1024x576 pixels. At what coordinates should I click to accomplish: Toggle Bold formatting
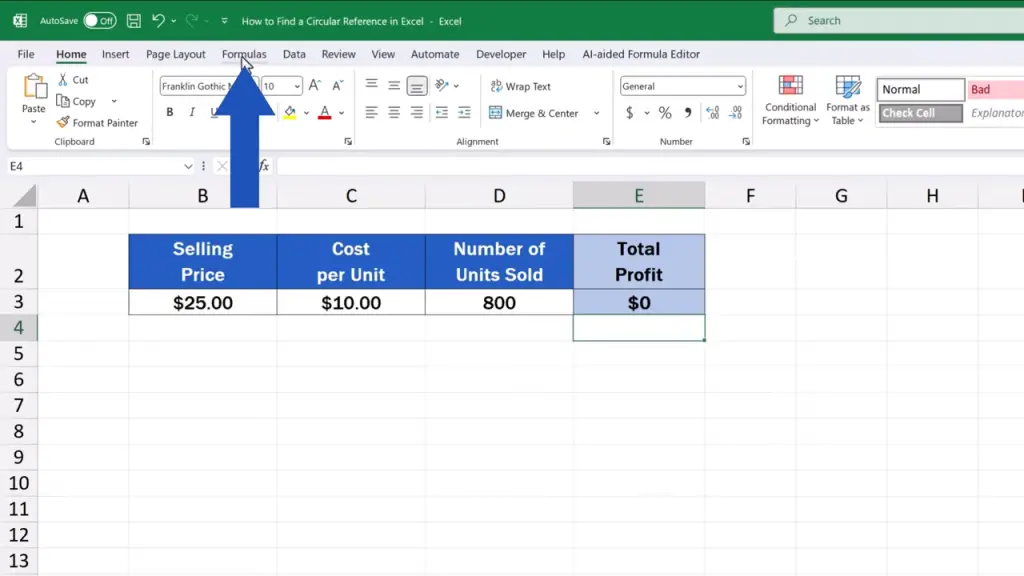(170, 112)
